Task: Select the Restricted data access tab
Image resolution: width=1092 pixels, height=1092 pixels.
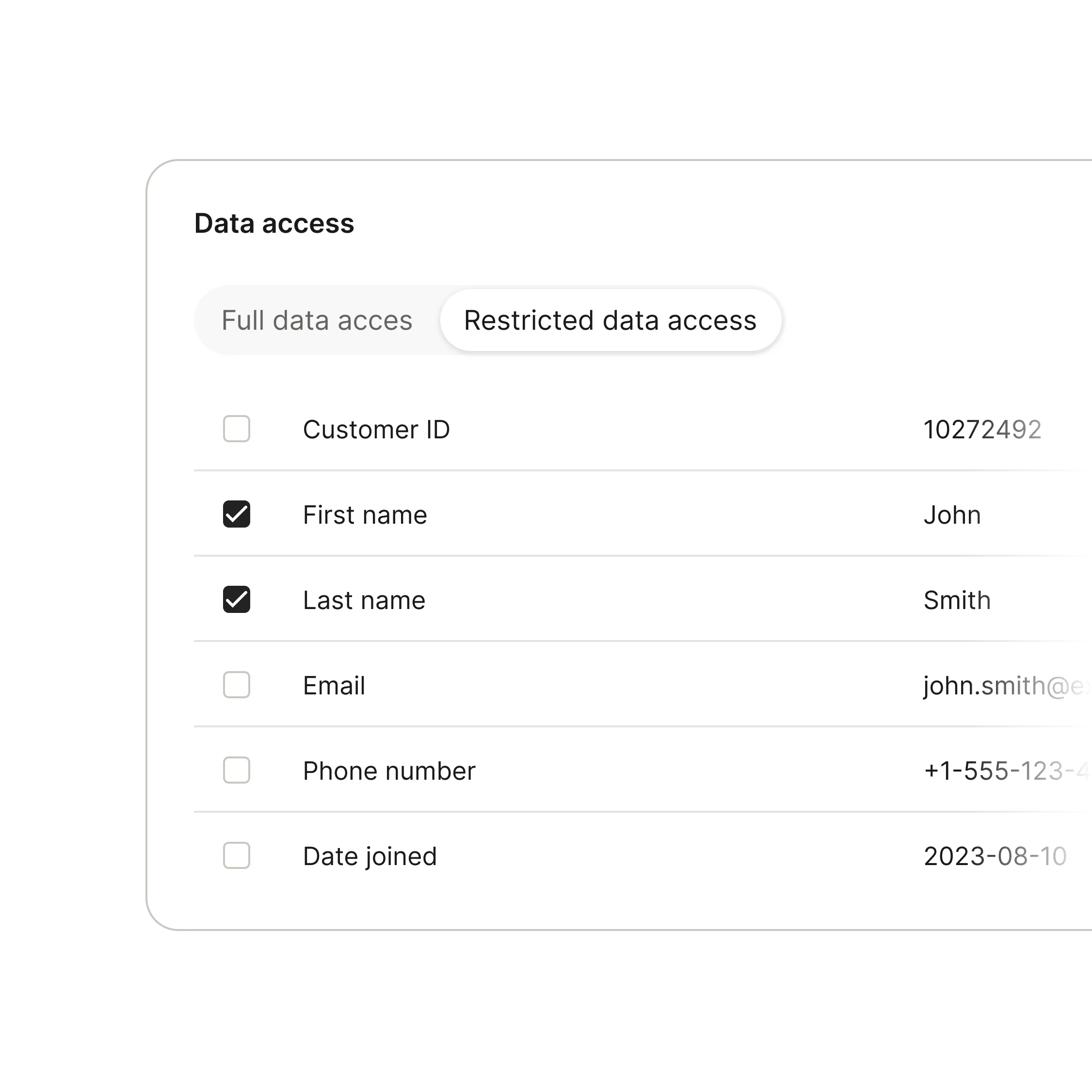Action: pos(610,321)
